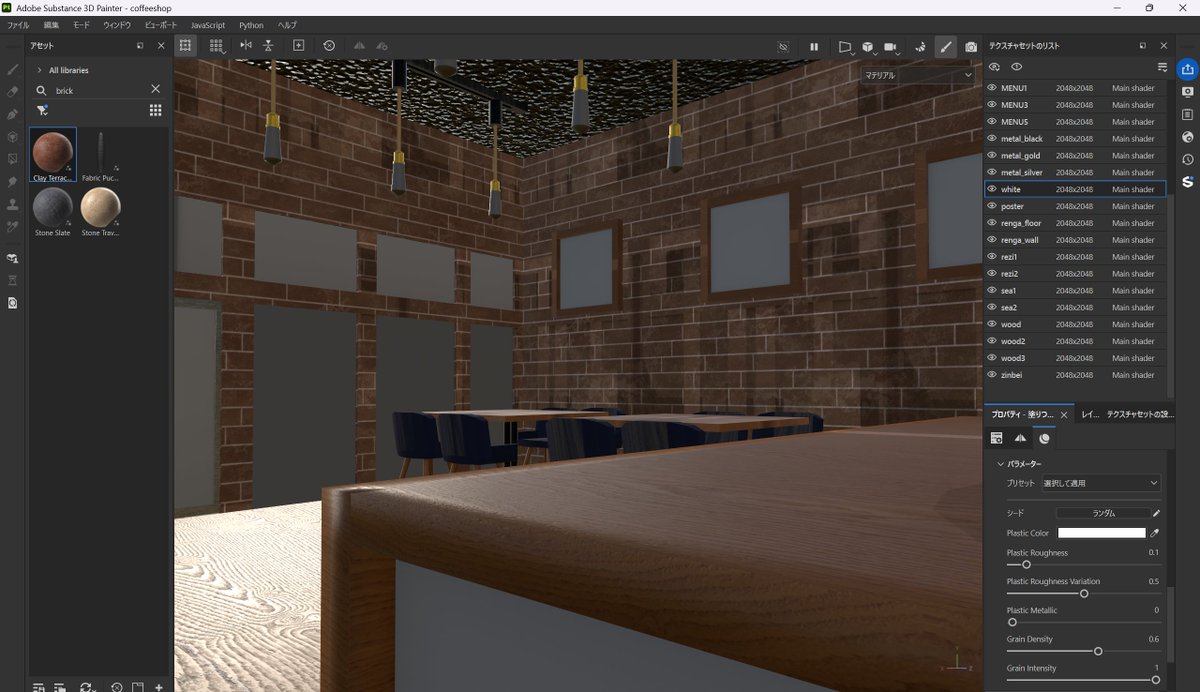Adjust the Plastic Roughness slider
The height and width of the screenshot is (692, 1200).
(1082, 565)
